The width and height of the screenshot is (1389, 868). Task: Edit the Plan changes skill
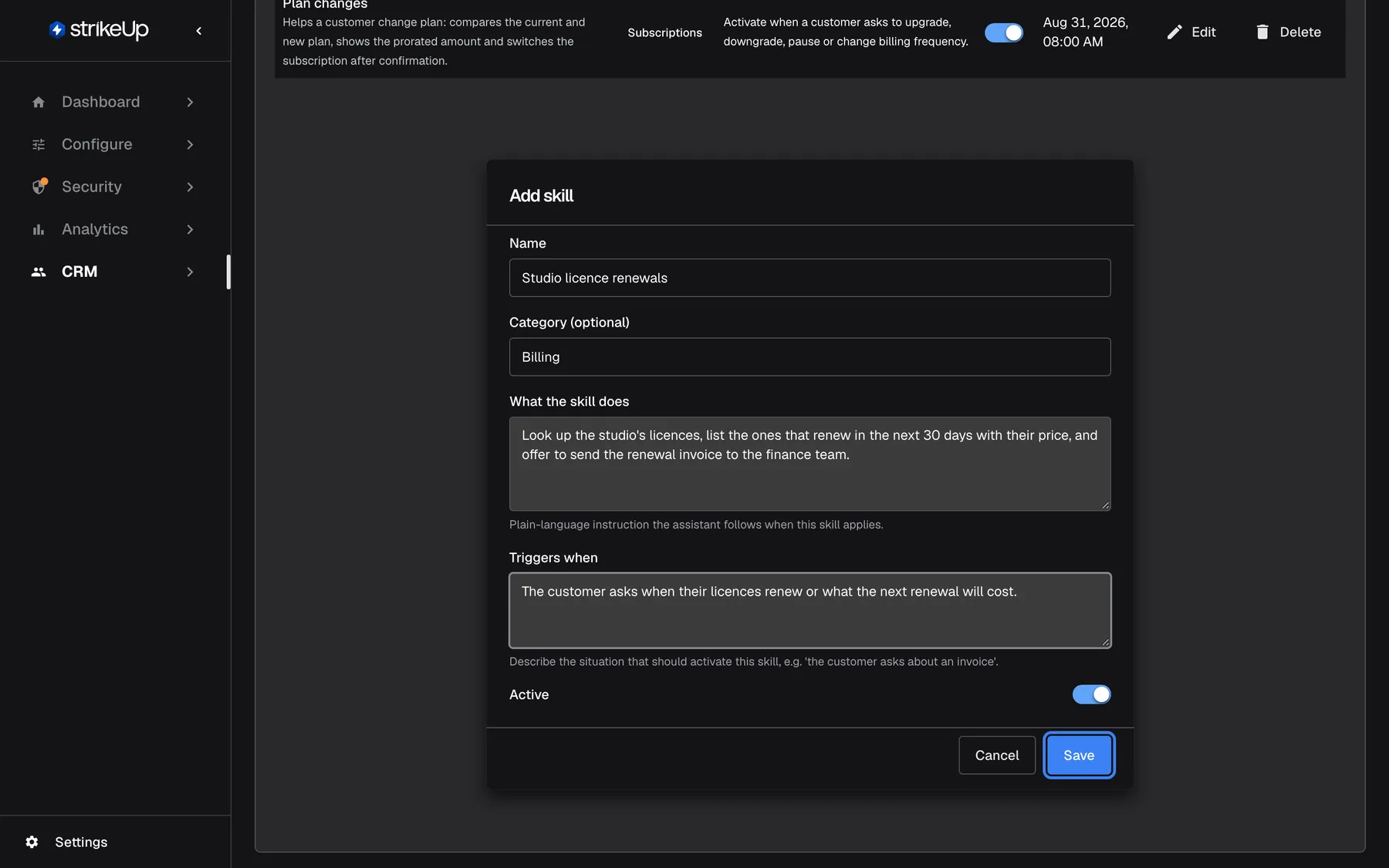(x=1191, y=32)
